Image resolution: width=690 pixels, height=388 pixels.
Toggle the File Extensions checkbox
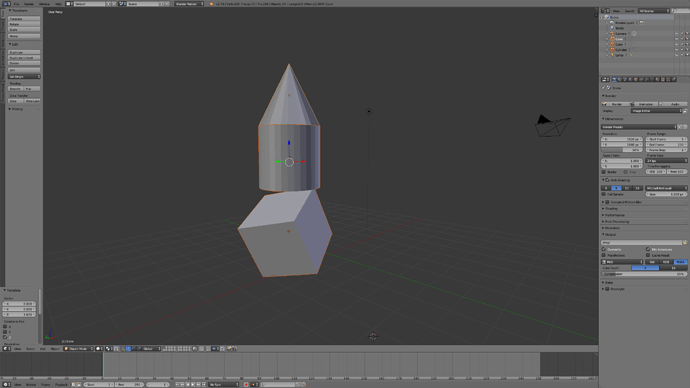(648, 249)
